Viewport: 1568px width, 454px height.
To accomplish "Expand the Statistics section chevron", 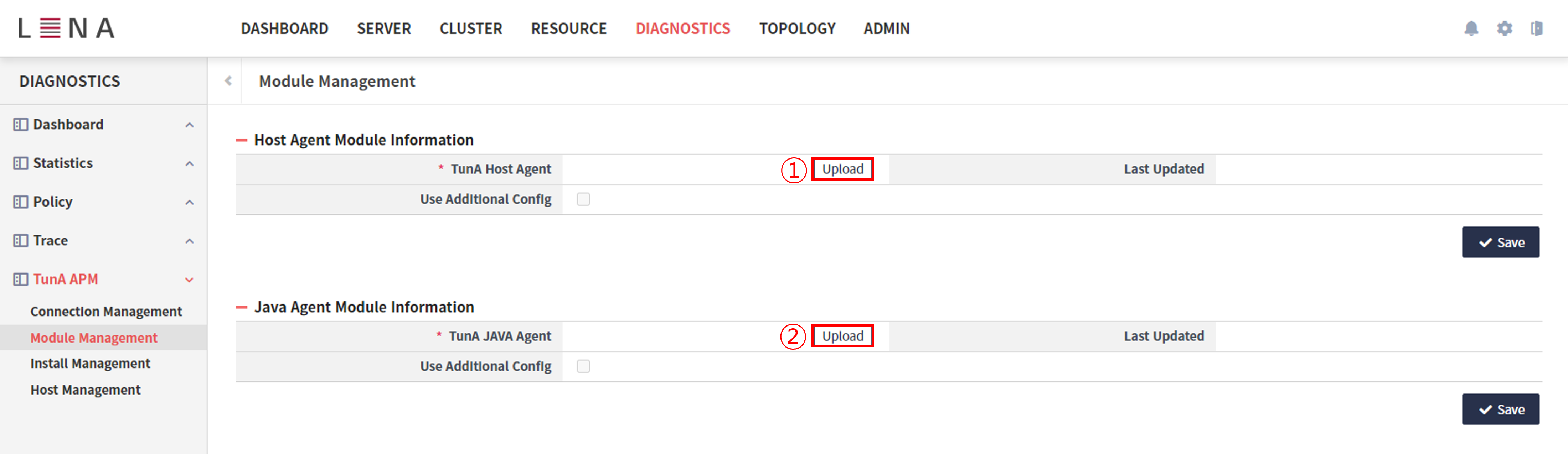I will coord(189,163).
